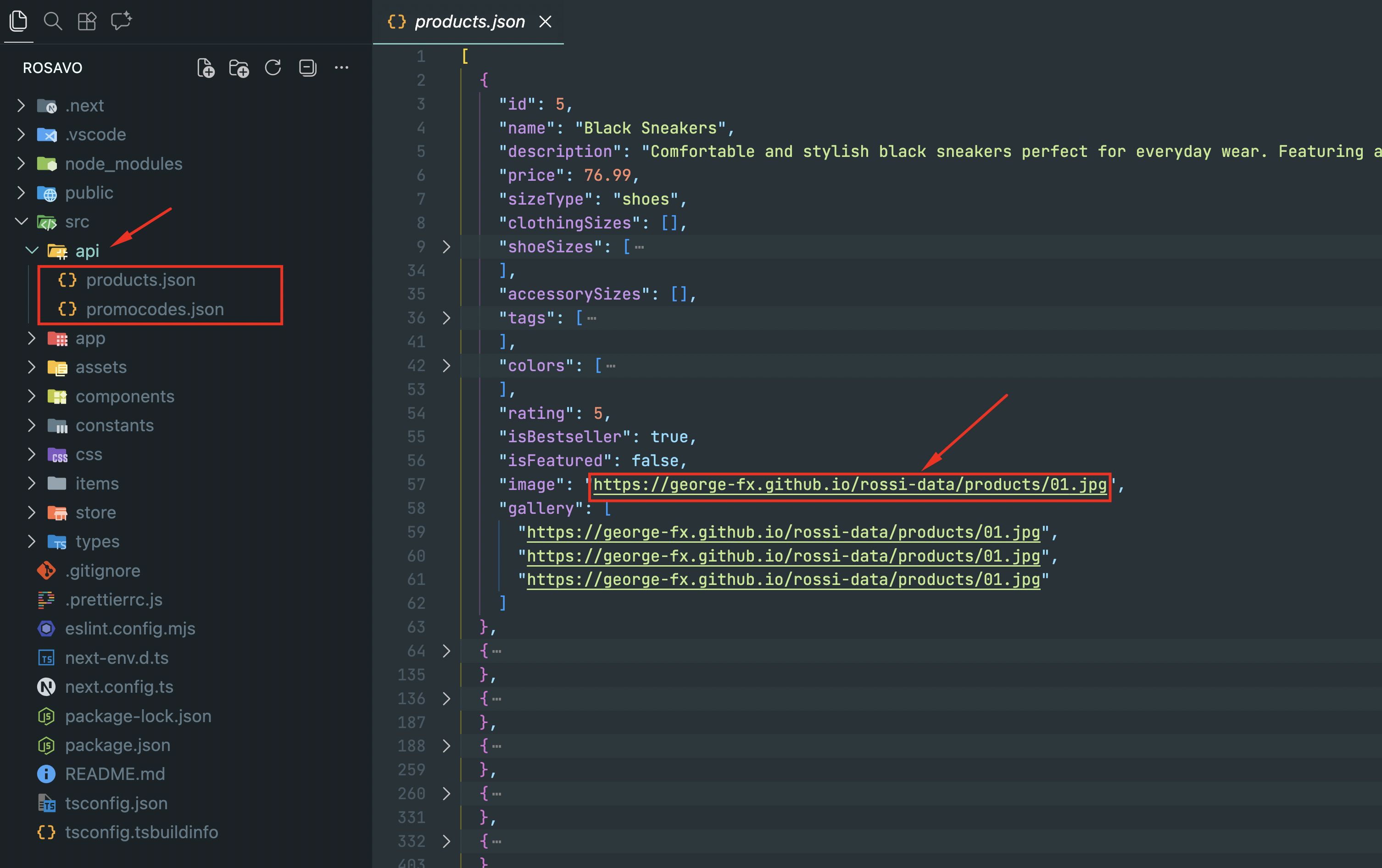
Task: Close the products.json editor tab
Action: pos(545,22)
